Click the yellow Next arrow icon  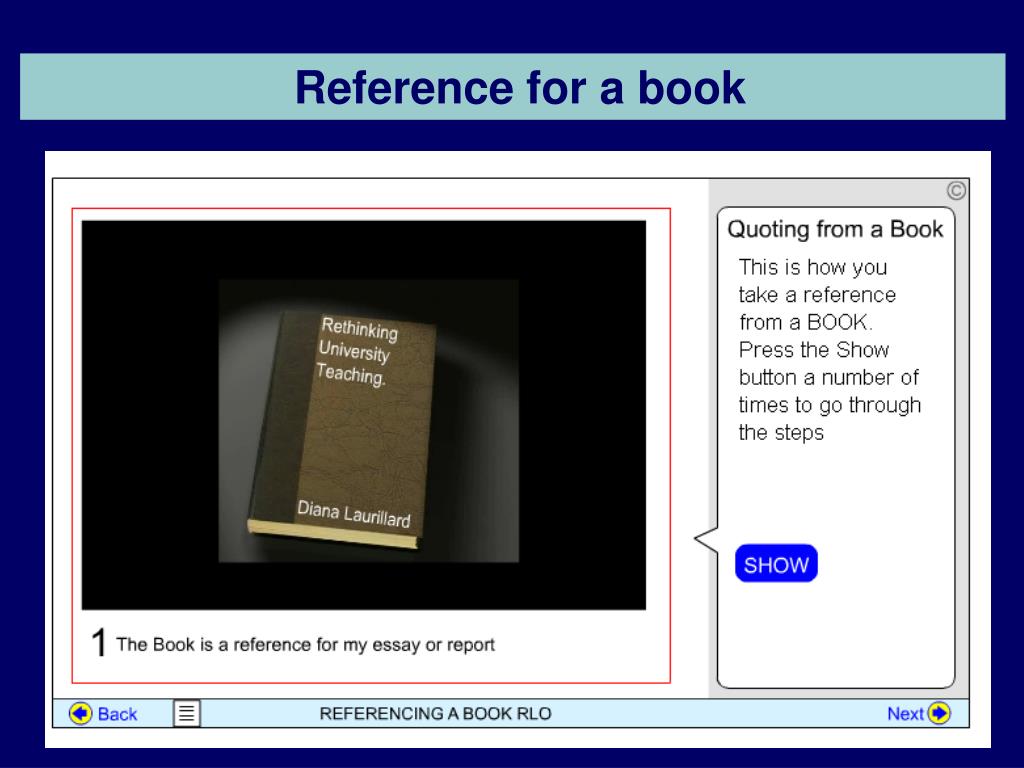939,713
